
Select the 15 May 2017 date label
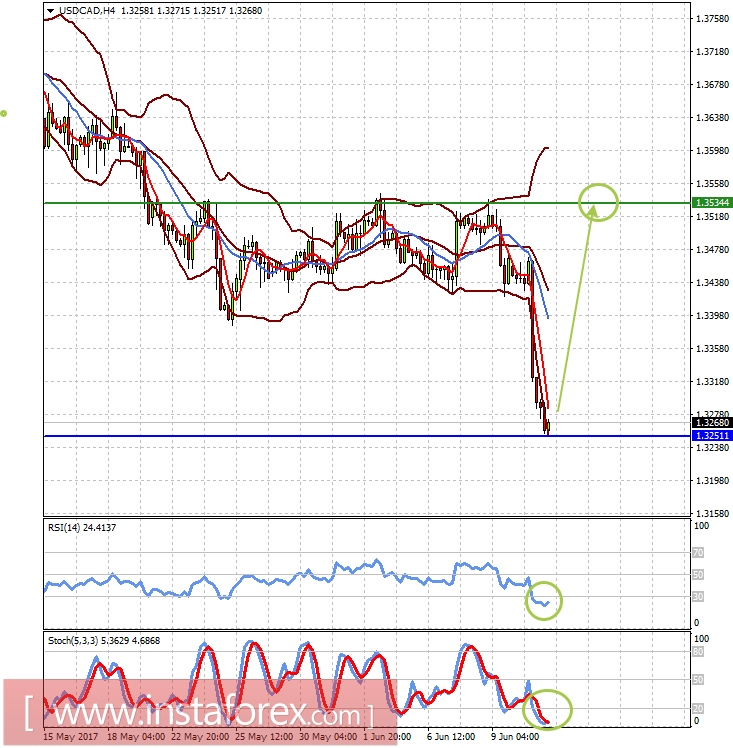71,737
